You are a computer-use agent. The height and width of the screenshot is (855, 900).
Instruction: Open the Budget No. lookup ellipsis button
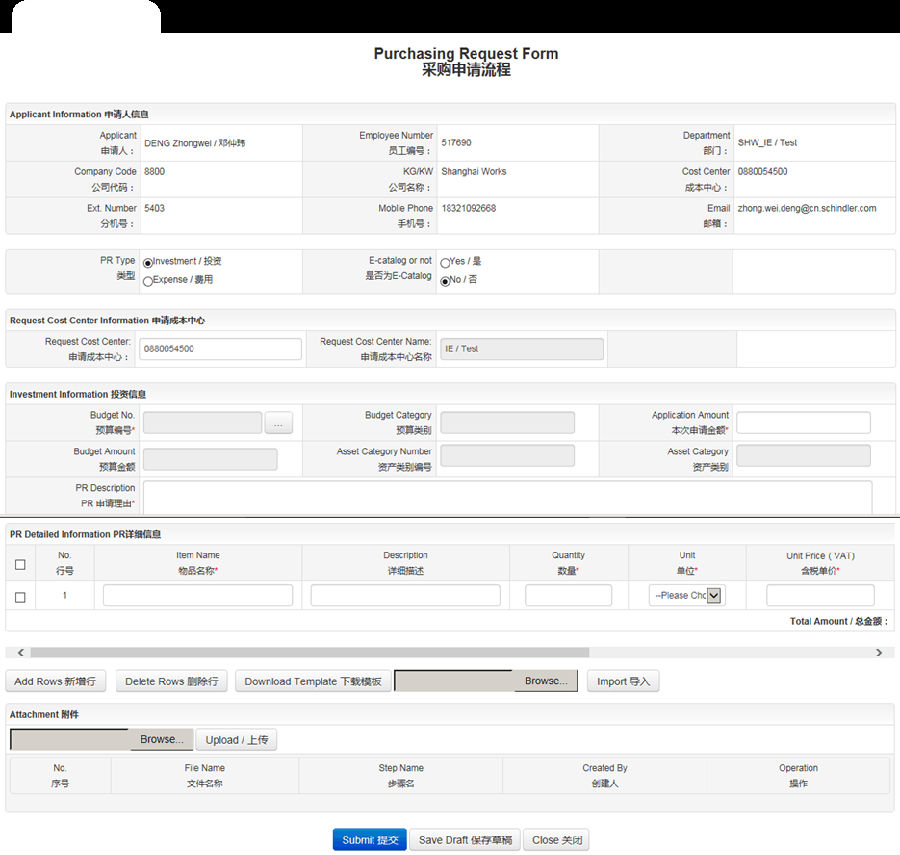(x=278, y=423)
